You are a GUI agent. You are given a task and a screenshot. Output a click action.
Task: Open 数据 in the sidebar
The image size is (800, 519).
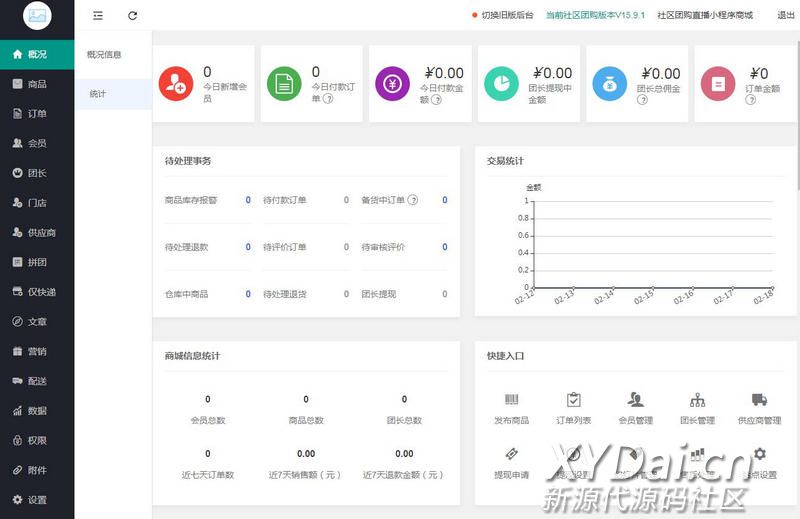pyautogui.click(x=37, y=410)
